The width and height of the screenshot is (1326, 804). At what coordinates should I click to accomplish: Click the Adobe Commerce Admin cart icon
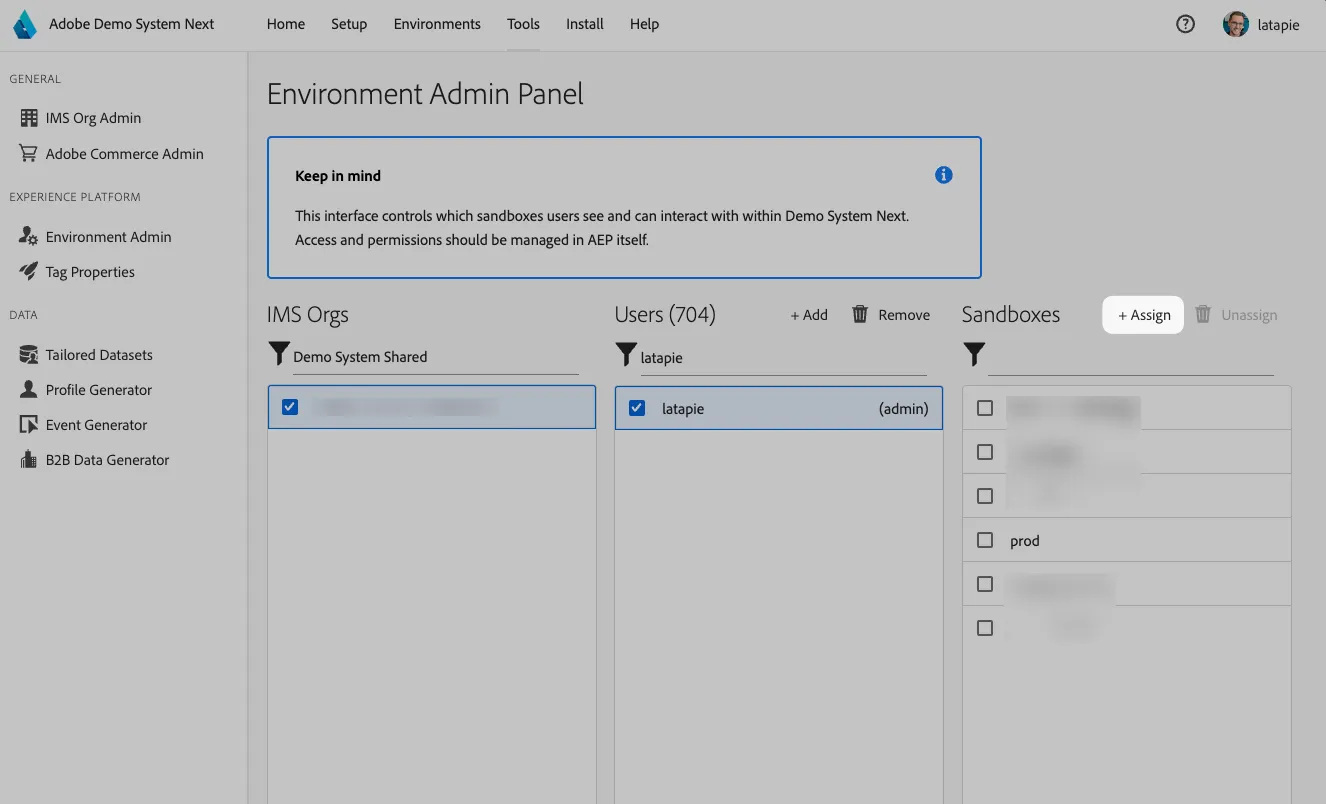[x=29, y=154]
